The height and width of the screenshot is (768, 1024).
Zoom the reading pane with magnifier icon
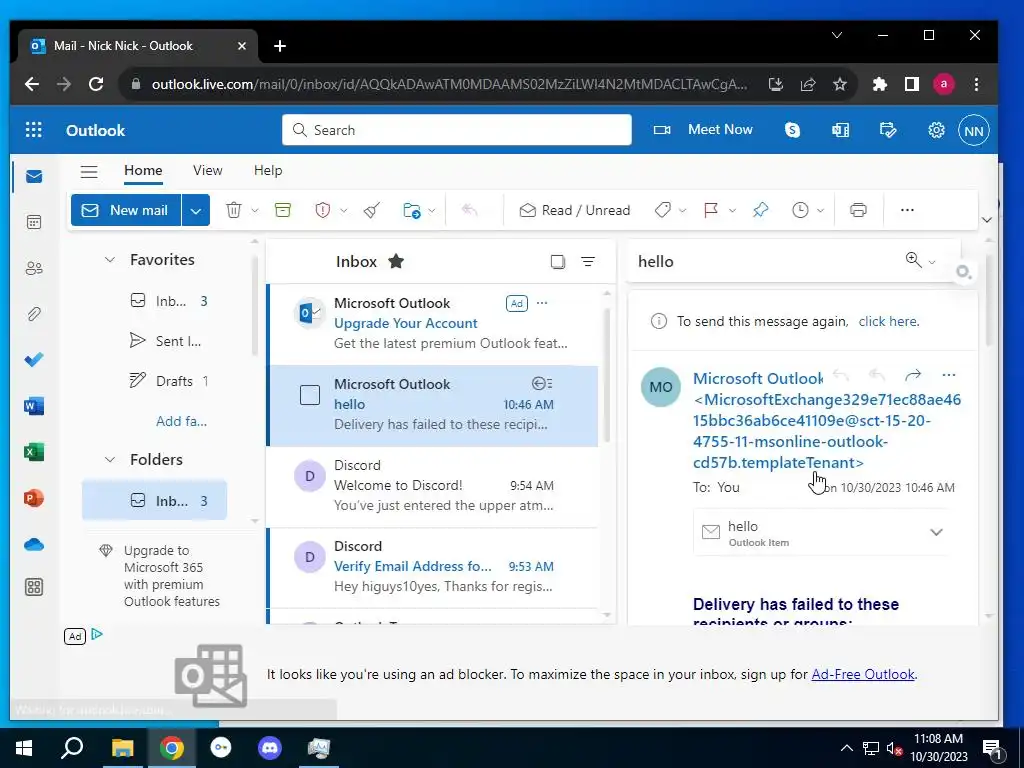(914, 261)
